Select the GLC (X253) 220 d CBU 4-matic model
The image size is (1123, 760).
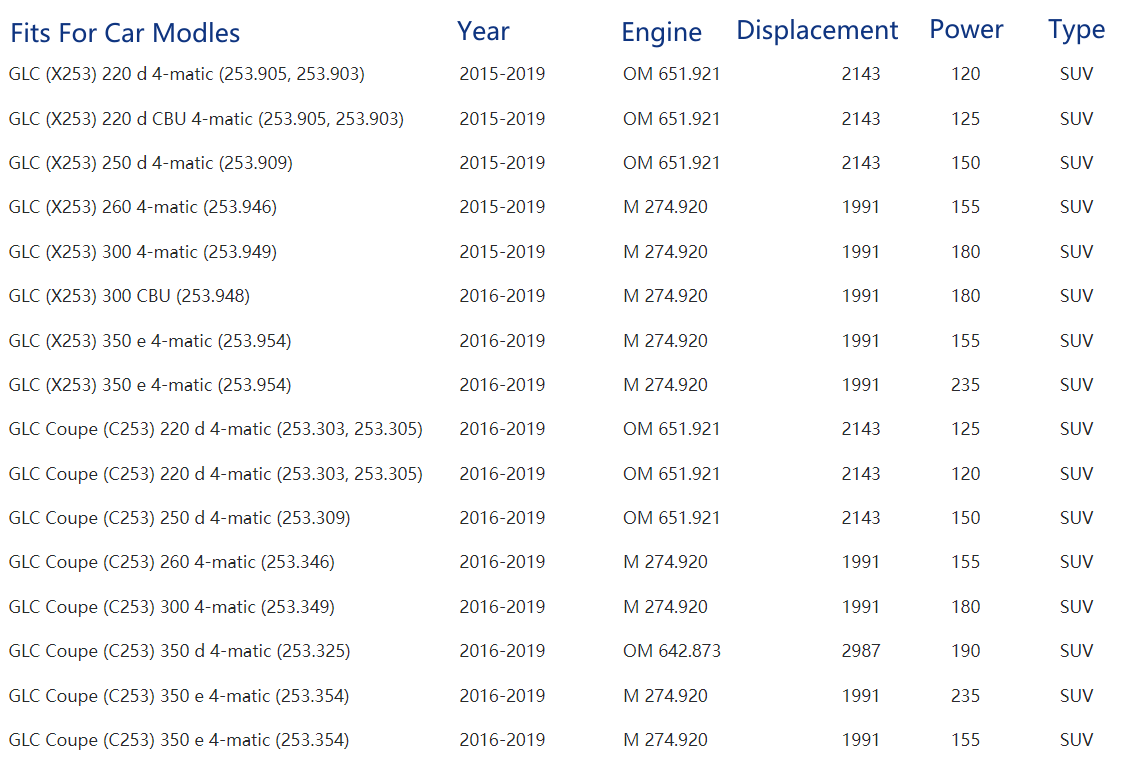tap(206, 119)
